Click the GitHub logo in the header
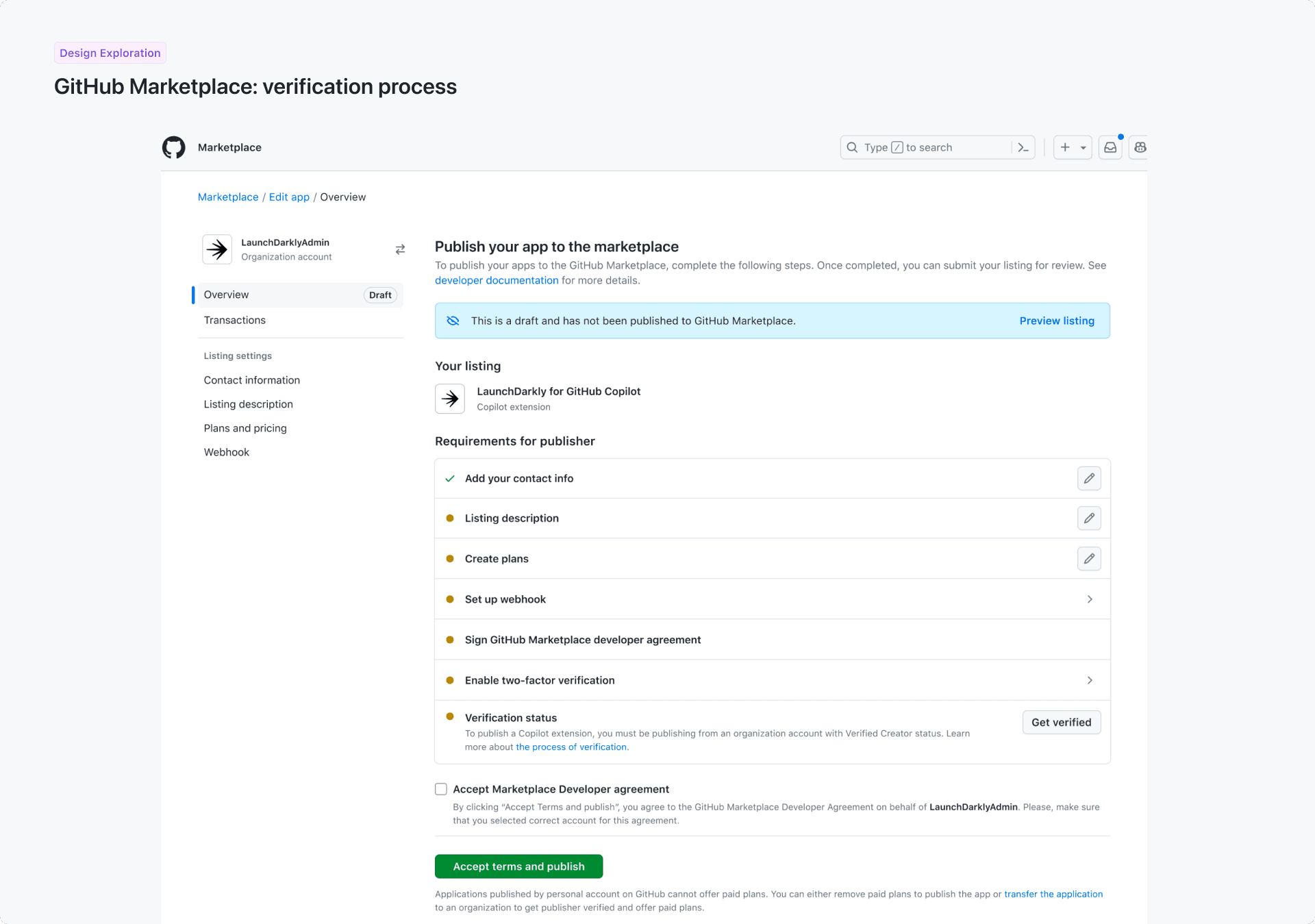Screen dimensions: 1315x924 173,147
